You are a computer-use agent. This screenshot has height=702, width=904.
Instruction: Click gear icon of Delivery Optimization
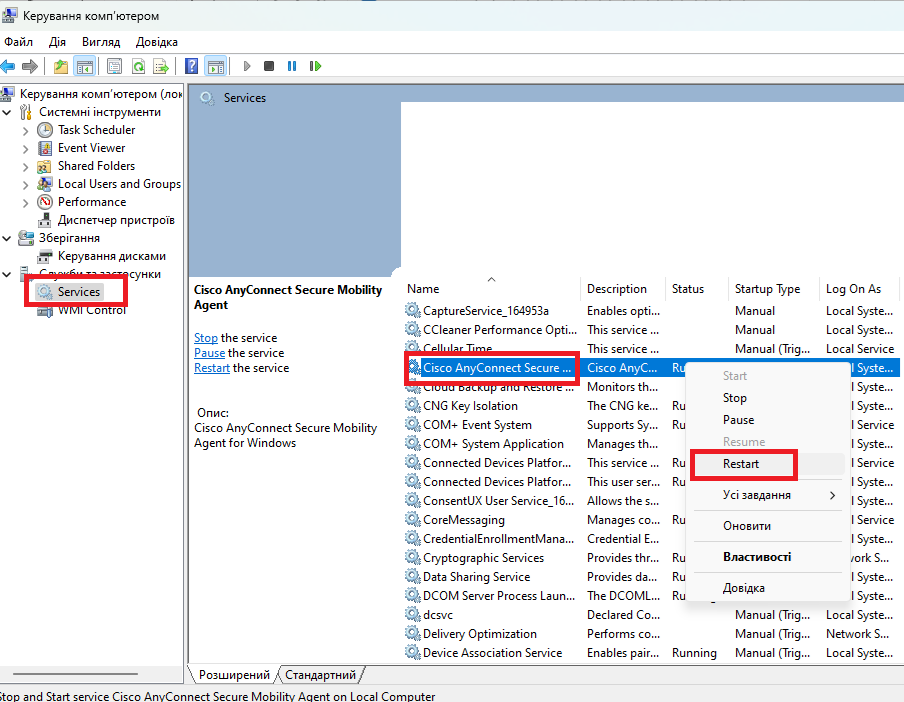point(412,633)
